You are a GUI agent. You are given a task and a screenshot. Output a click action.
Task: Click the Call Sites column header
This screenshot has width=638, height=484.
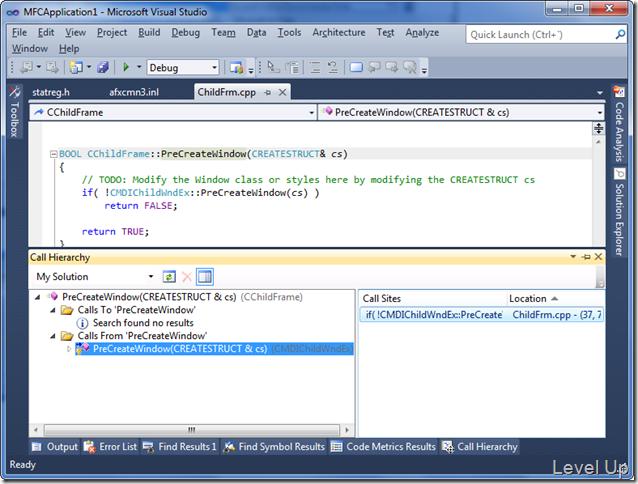coord(434,299)
